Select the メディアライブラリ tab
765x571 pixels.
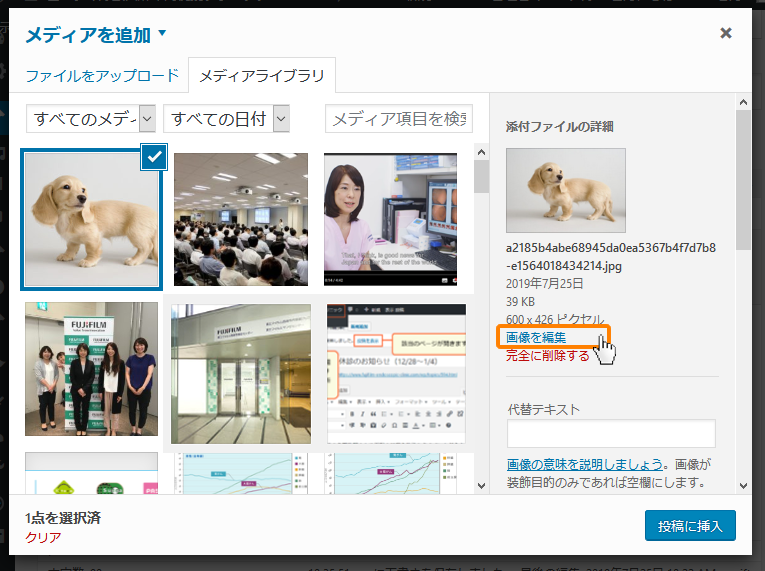click(261, 76)
